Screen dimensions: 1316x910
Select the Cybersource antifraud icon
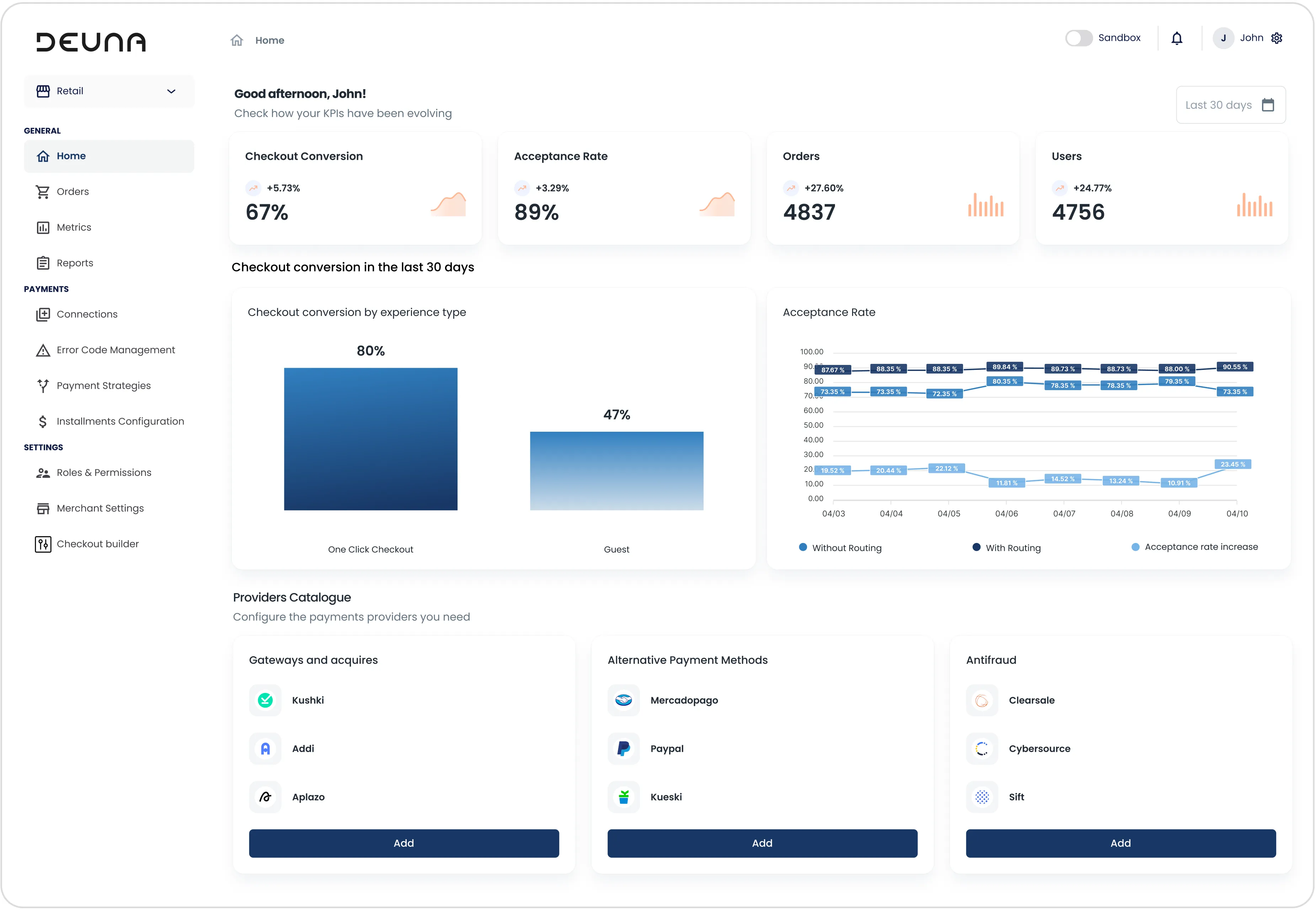pos(982,749)
